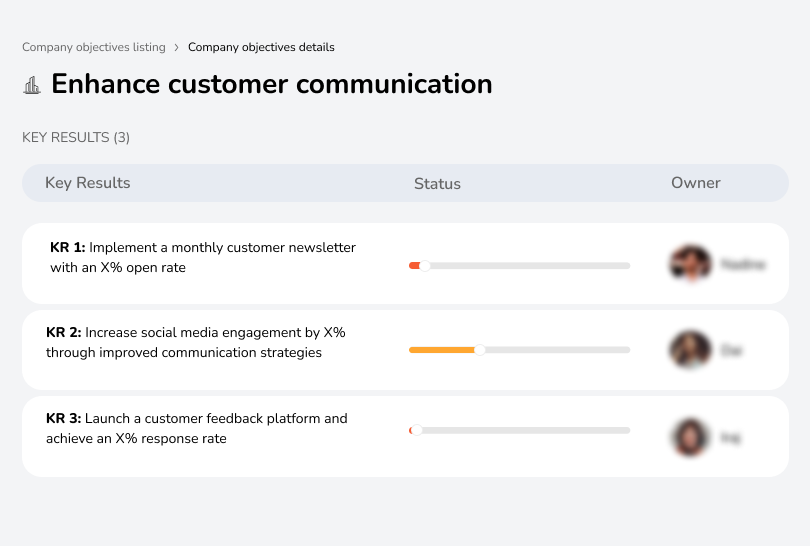Click the blurred owner name in the KR 1 row
Screen dimensions: 810x546
[743, 264]
